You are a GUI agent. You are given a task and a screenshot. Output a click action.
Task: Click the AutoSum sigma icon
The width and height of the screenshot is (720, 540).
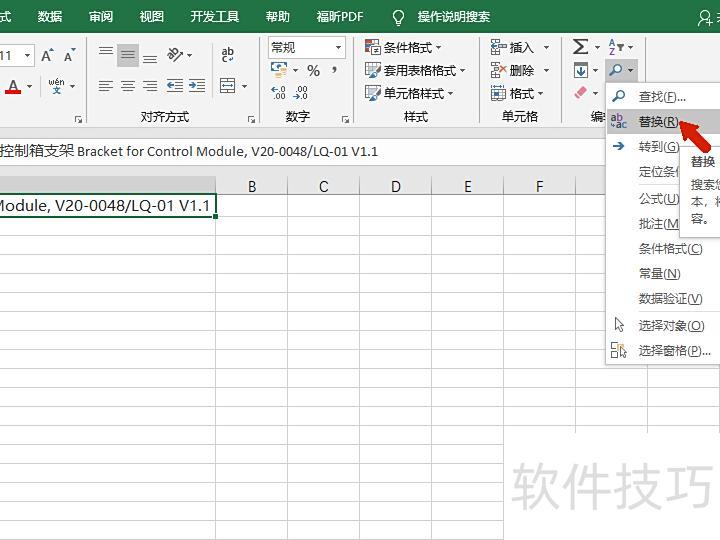click(x=580, y=47)
